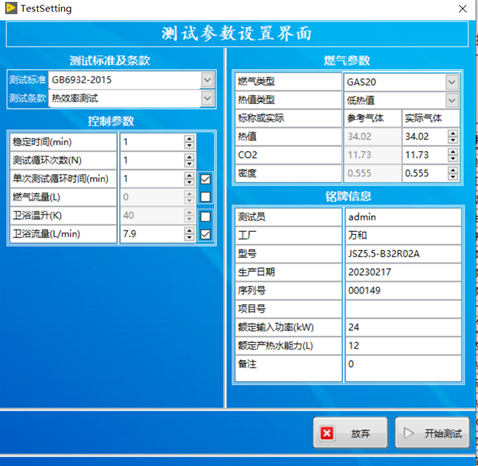Click the 实际气体 热值 field 34.02
The image size is (478, 466).
(425, 137)
